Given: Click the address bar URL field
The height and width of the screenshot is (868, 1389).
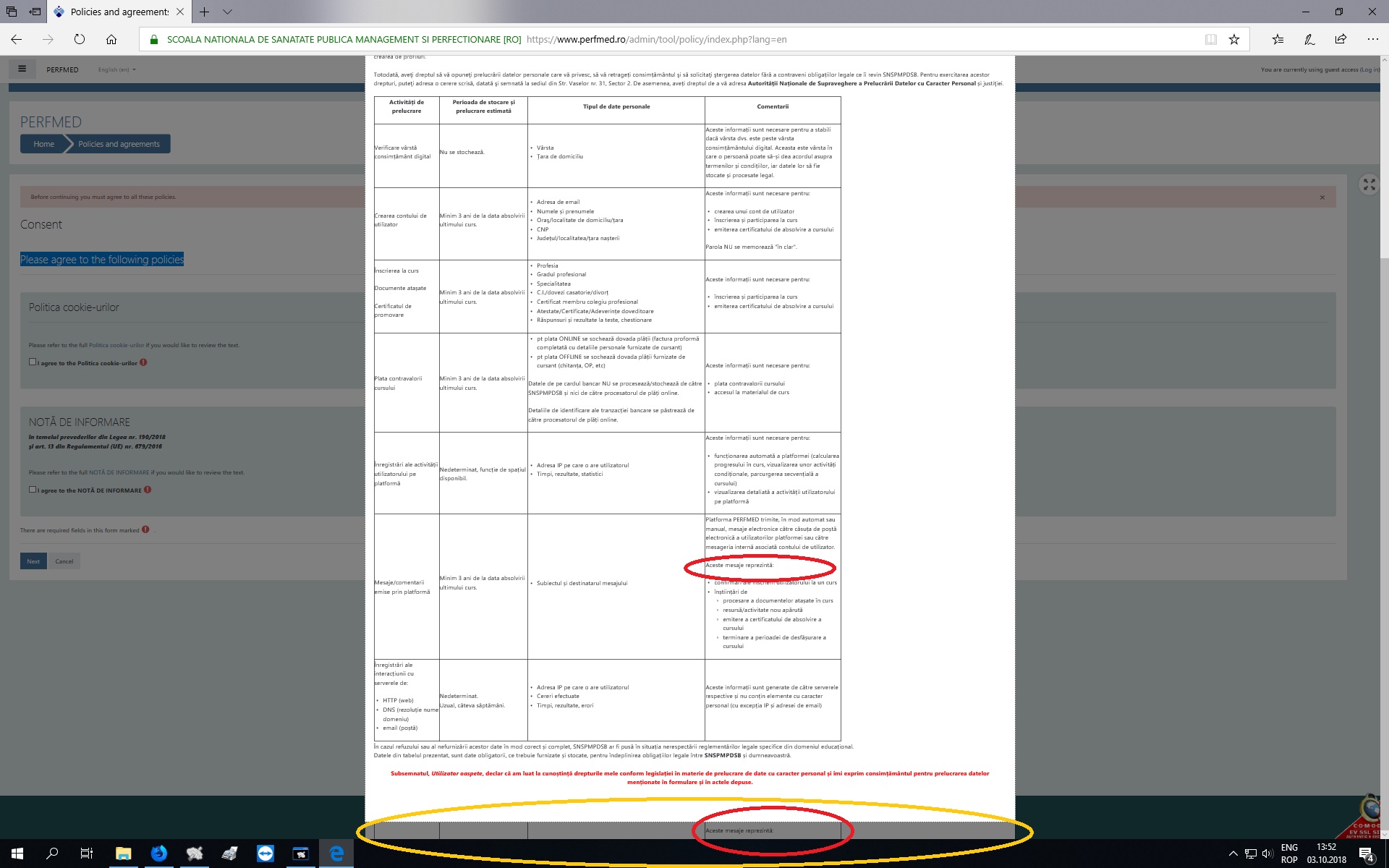Looking at the screenshot, I should (x=656, y=40).
